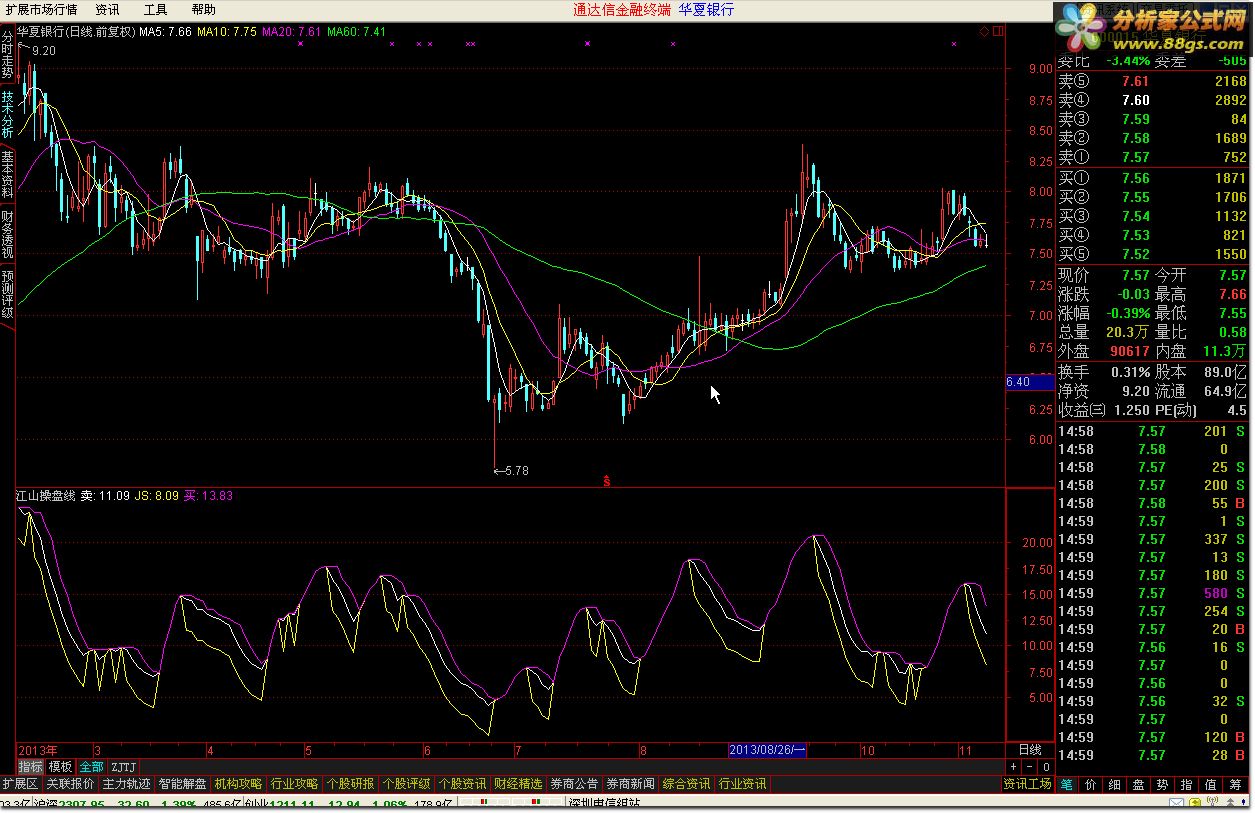Open the 机构攻略 tab
Screen dimensions: 1255x813
click(238, 784)
